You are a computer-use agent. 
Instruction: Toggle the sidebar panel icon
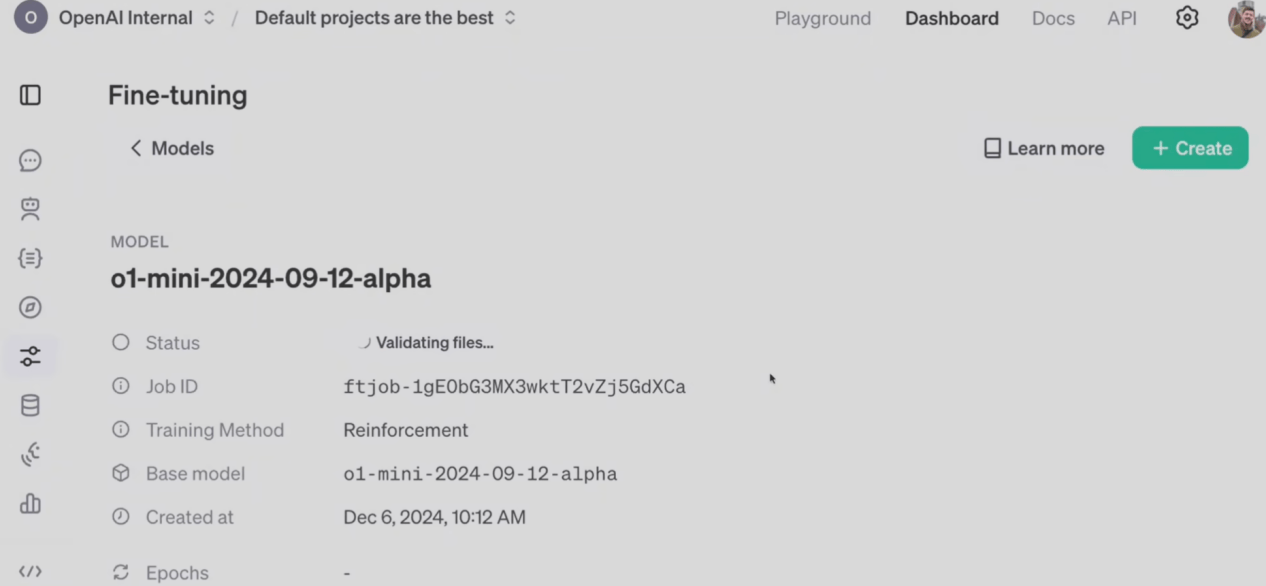point(30,95)
